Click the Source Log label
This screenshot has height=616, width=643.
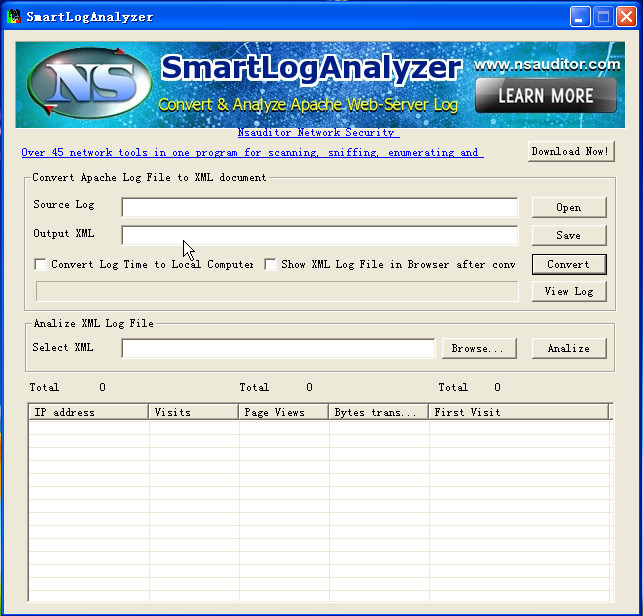coord(64,204)
